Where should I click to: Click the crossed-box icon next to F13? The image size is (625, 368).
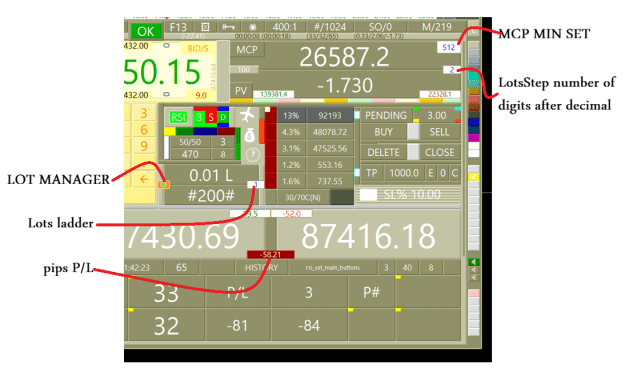point(205,27)
